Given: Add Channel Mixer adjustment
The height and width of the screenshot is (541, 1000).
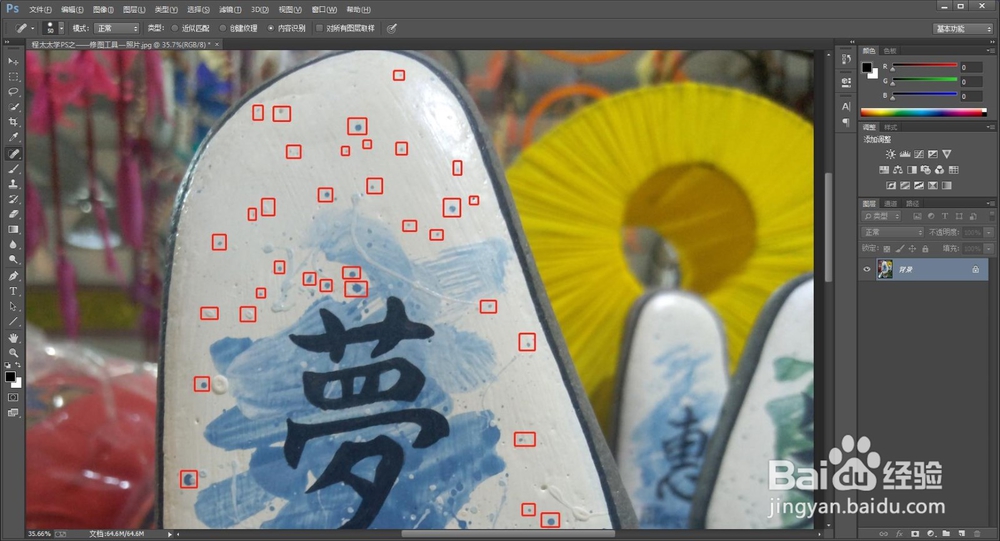Looking at the screenshot, I should pyautogui.click(x=939, y=170).
